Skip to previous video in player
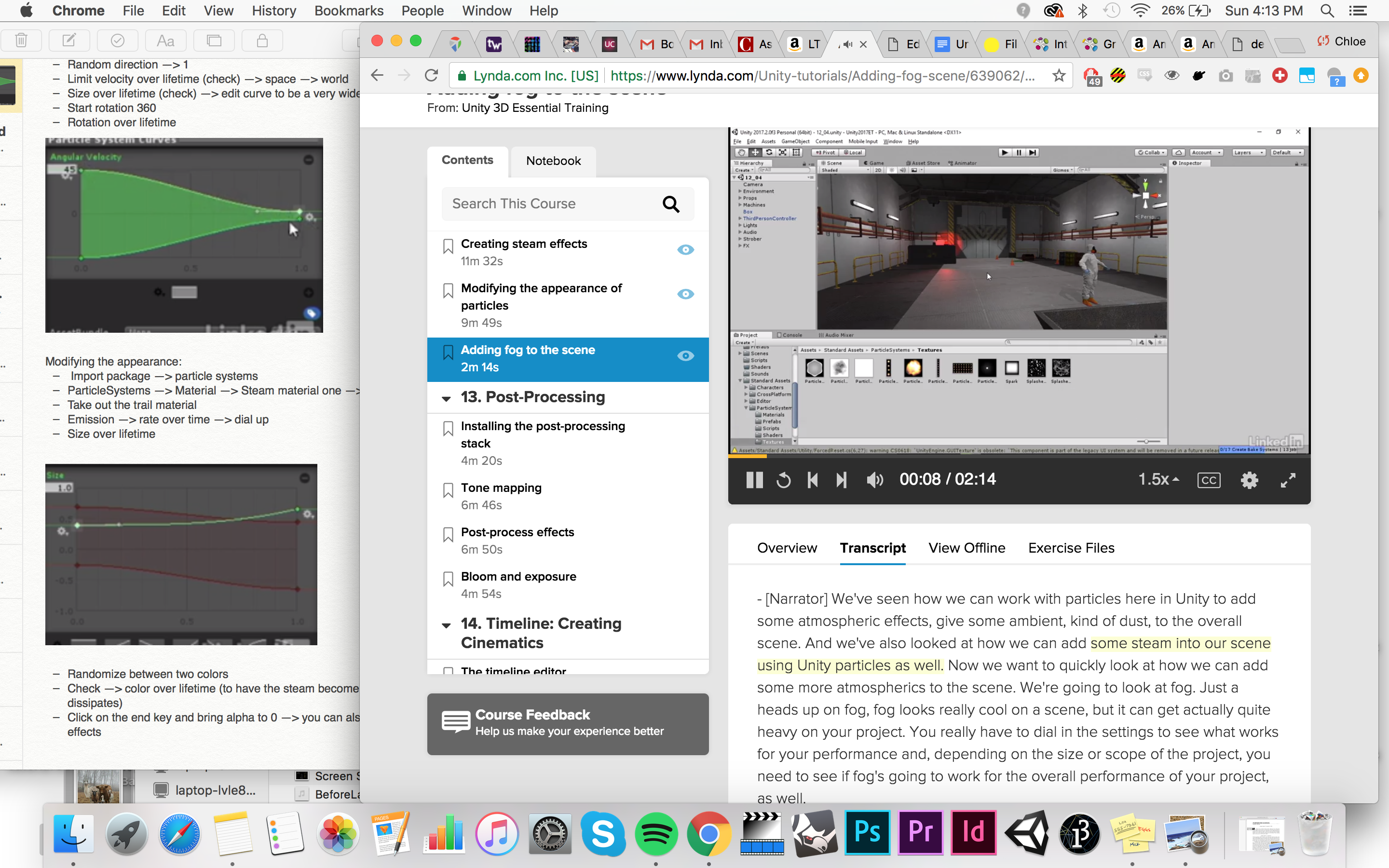The height and width of the screenshot is (868, 1389). pyautogui.click(x=812, y=480)
